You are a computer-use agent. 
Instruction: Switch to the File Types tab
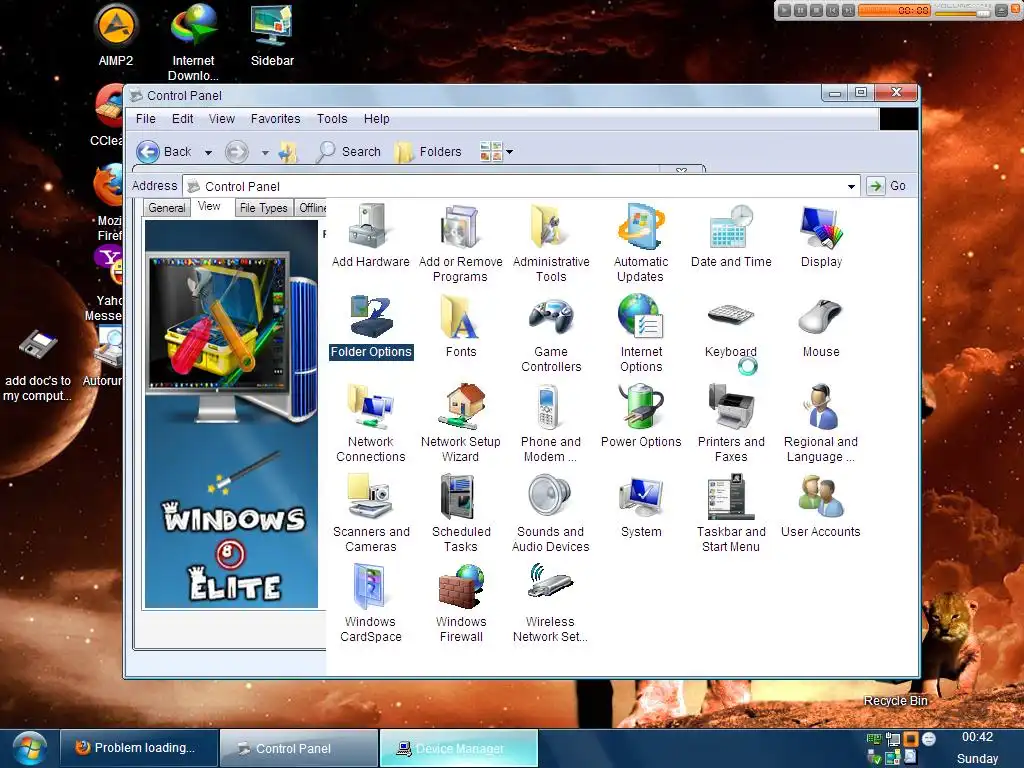pyautogui.click(x=263, y=208)
